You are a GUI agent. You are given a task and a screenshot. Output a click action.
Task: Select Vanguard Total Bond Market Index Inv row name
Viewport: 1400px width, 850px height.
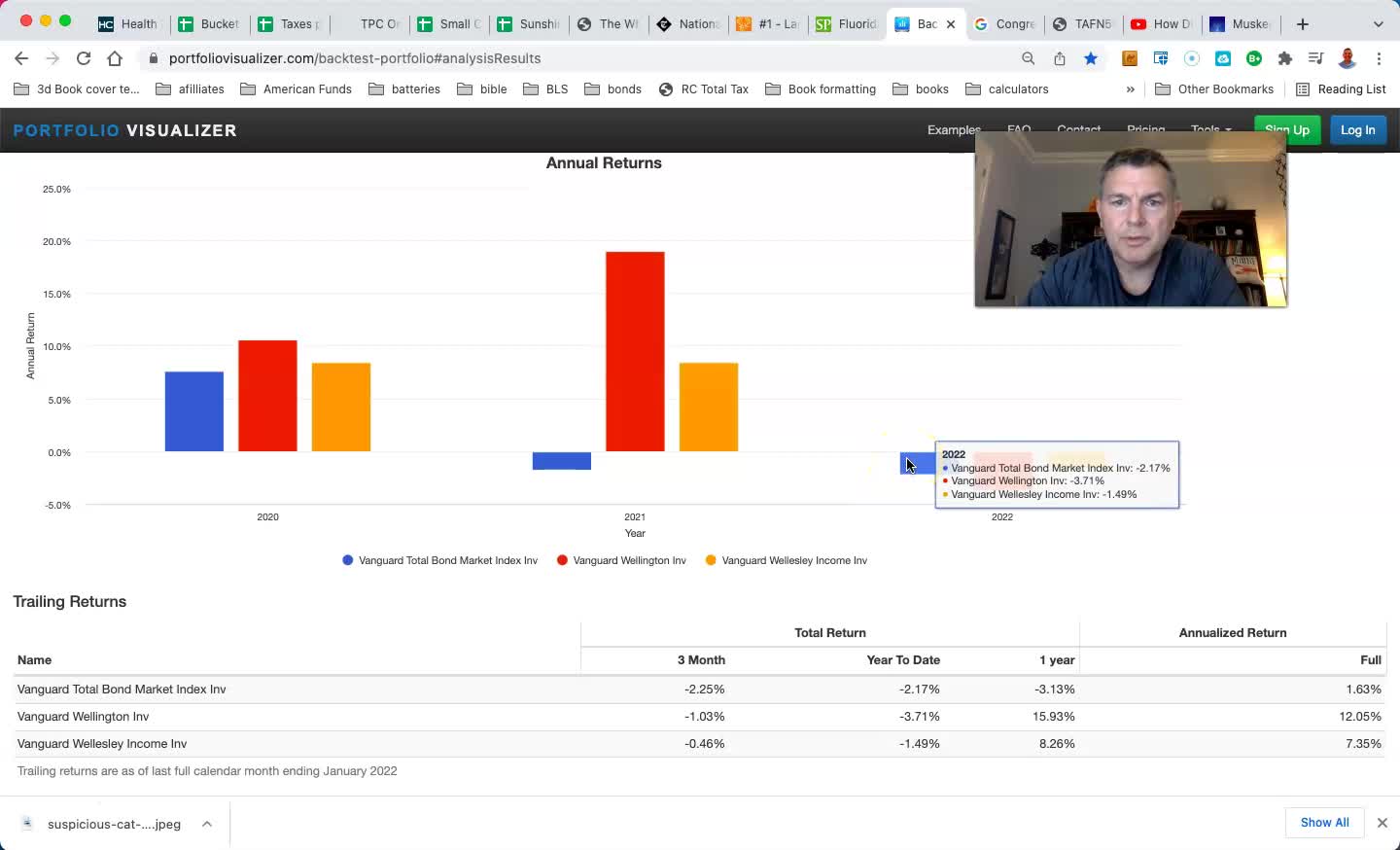(122, 690)
